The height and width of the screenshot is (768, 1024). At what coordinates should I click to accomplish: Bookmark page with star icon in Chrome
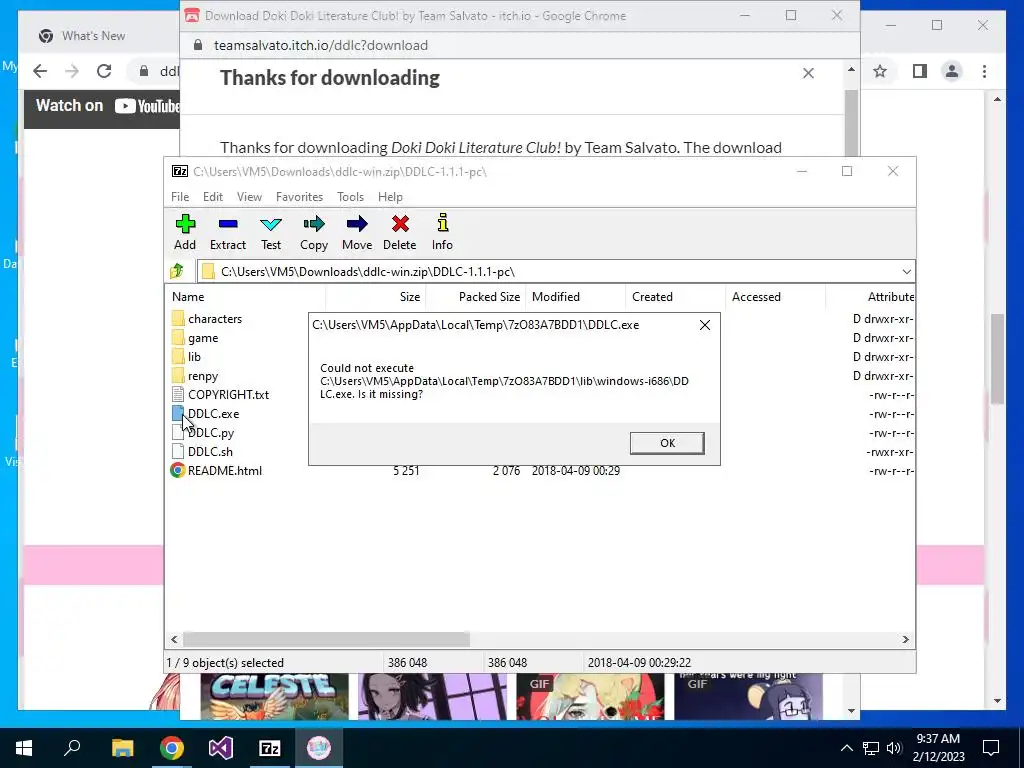pos(880,71)
